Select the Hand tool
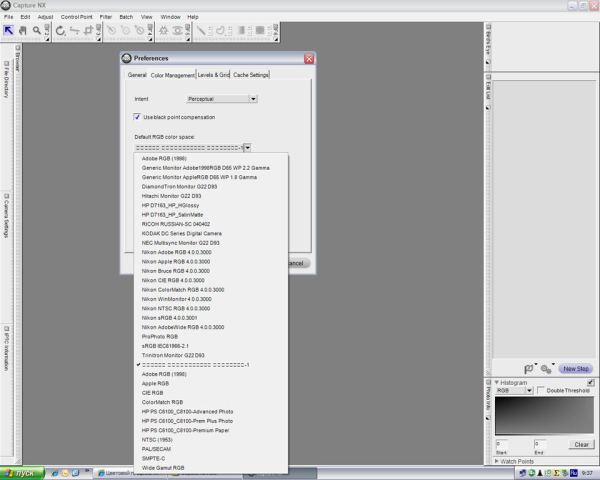 click(23, 31)
